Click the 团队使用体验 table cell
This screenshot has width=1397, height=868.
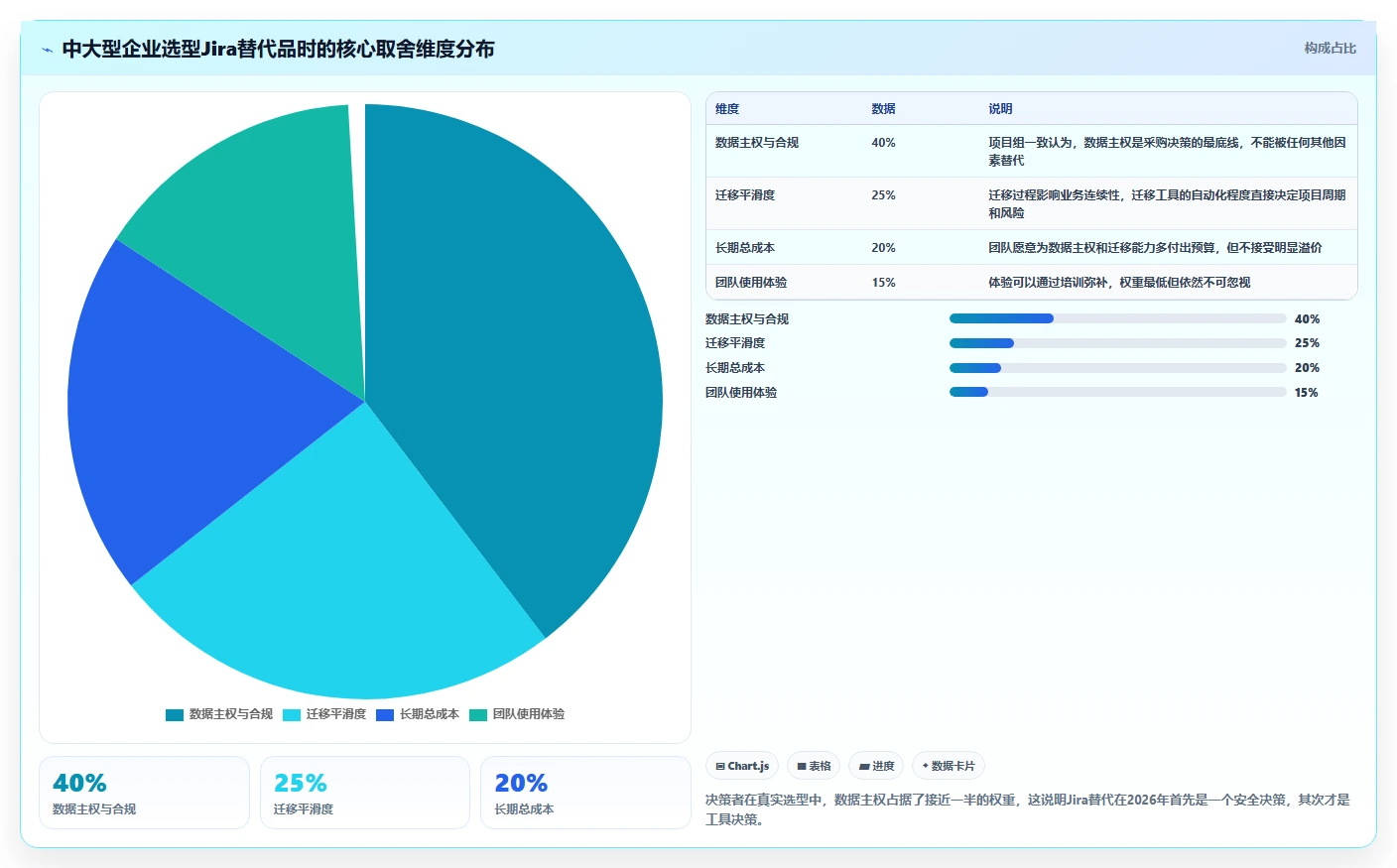[x=751, y=283]
